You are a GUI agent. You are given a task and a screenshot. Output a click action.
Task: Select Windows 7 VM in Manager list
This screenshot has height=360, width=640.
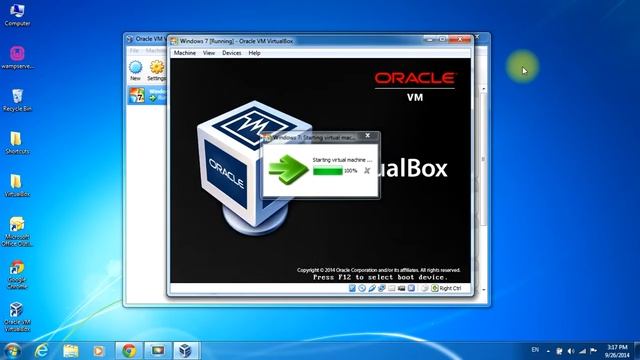tap(147, 95)
